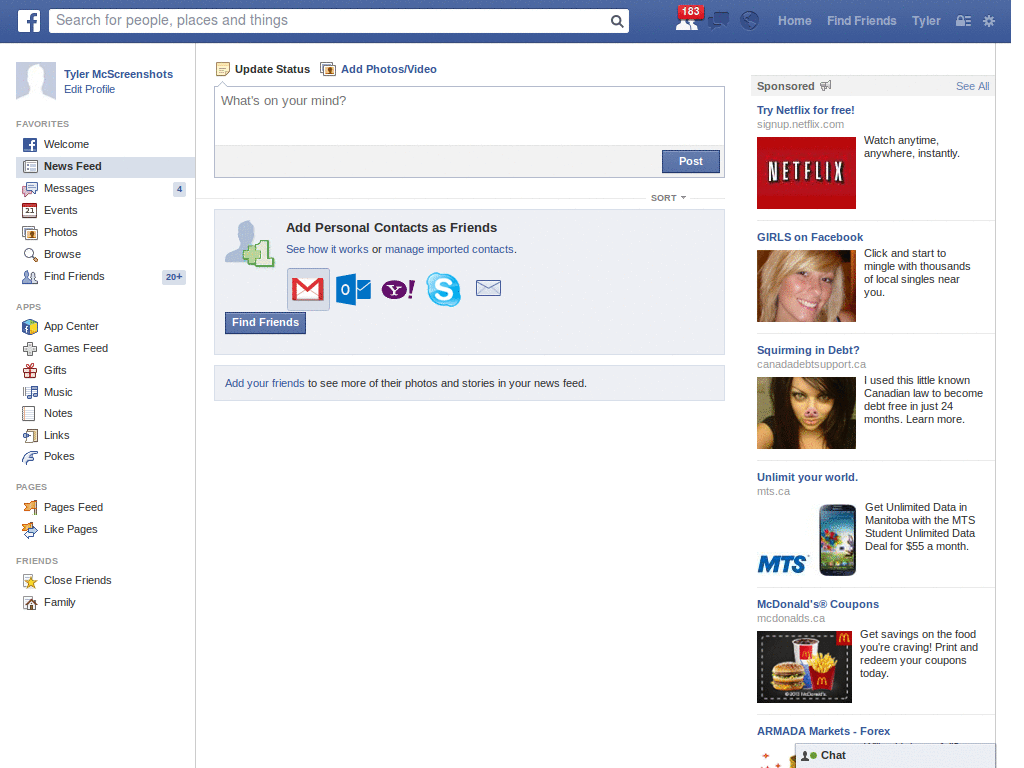Click the blue Find Friends button

pyautogui.click(x=265, y=323)
